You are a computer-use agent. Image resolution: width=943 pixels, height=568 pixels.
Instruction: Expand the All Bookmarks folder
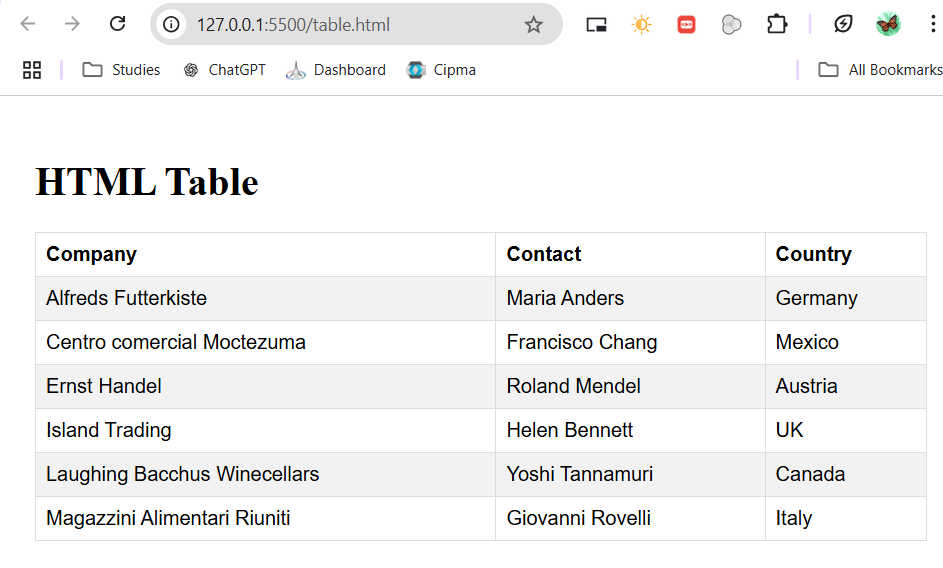click(880, 70)
